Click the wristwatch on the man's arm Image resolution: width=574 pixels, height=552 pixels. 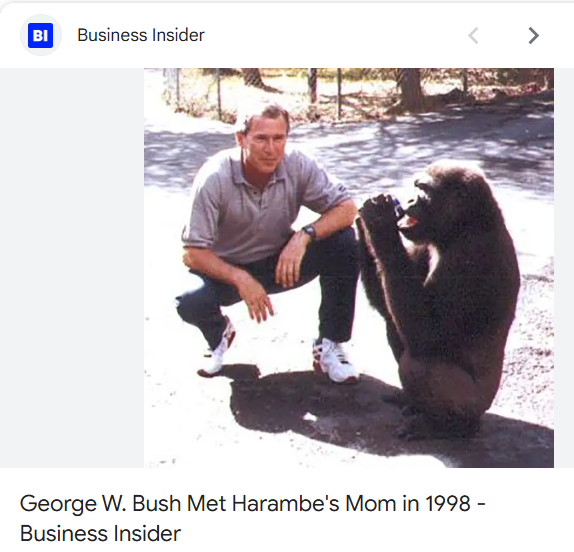[x=309, y=231]
